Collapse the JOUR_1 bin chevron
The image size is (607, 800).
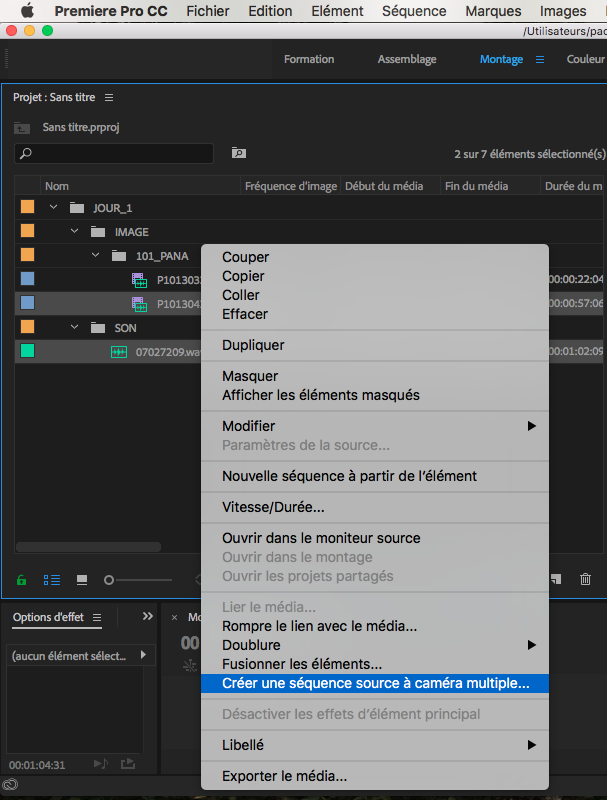tap(54, 207)
